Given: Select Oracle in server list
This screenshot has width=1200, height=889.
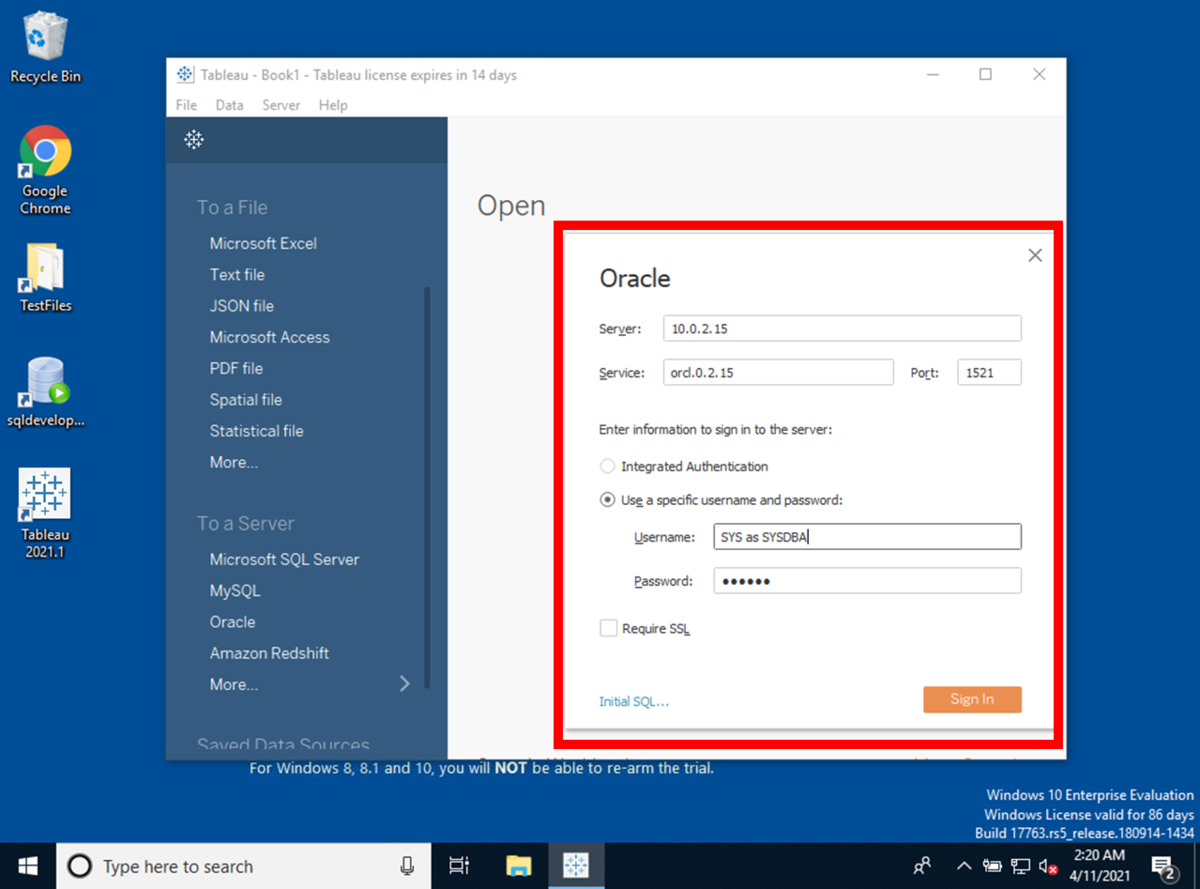Looking at the screenshot, I should (232, 622).
